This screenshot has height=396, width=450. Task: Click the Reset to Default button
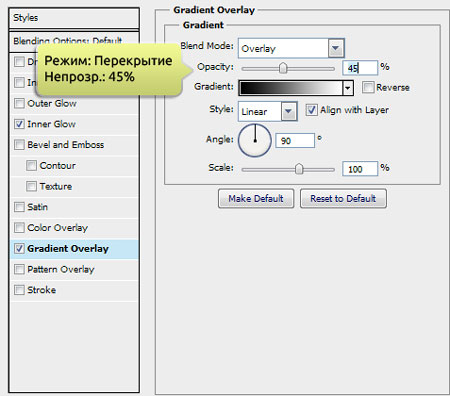tap(343, 199)
